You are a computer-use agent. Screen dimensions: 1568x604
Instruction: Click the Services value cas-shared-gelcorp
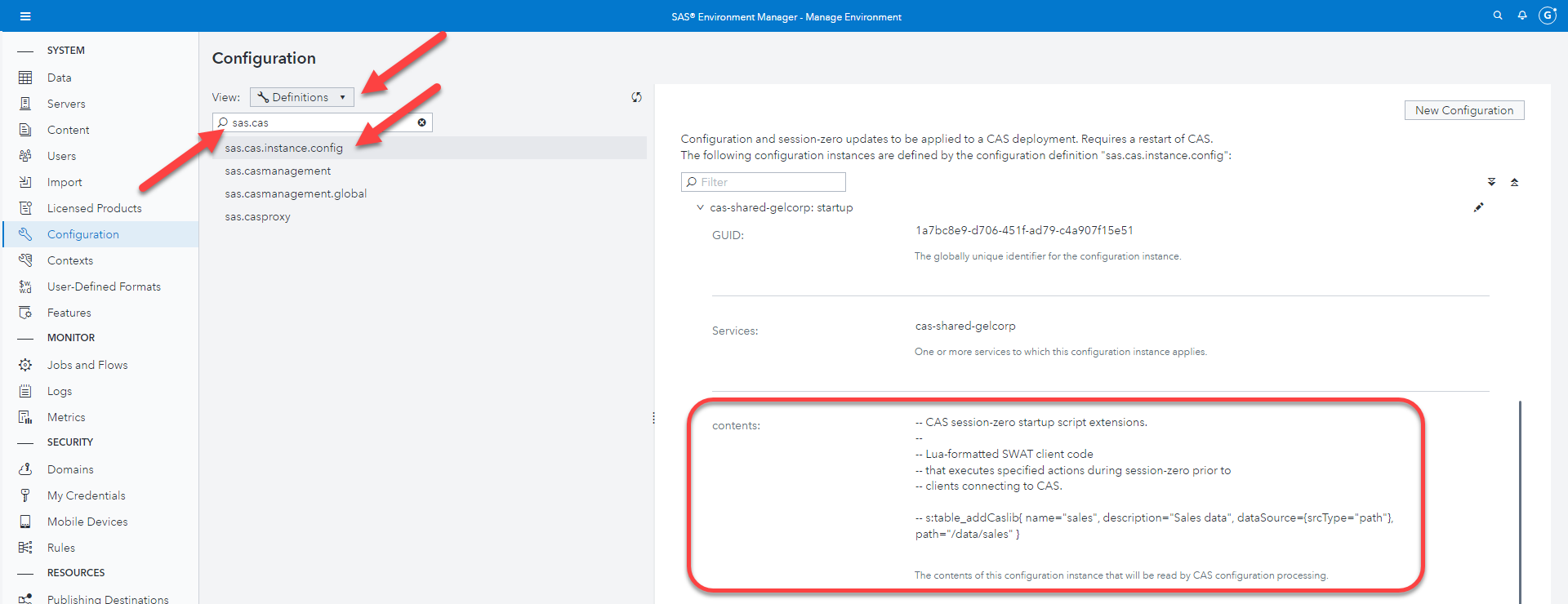pos(965,326)
